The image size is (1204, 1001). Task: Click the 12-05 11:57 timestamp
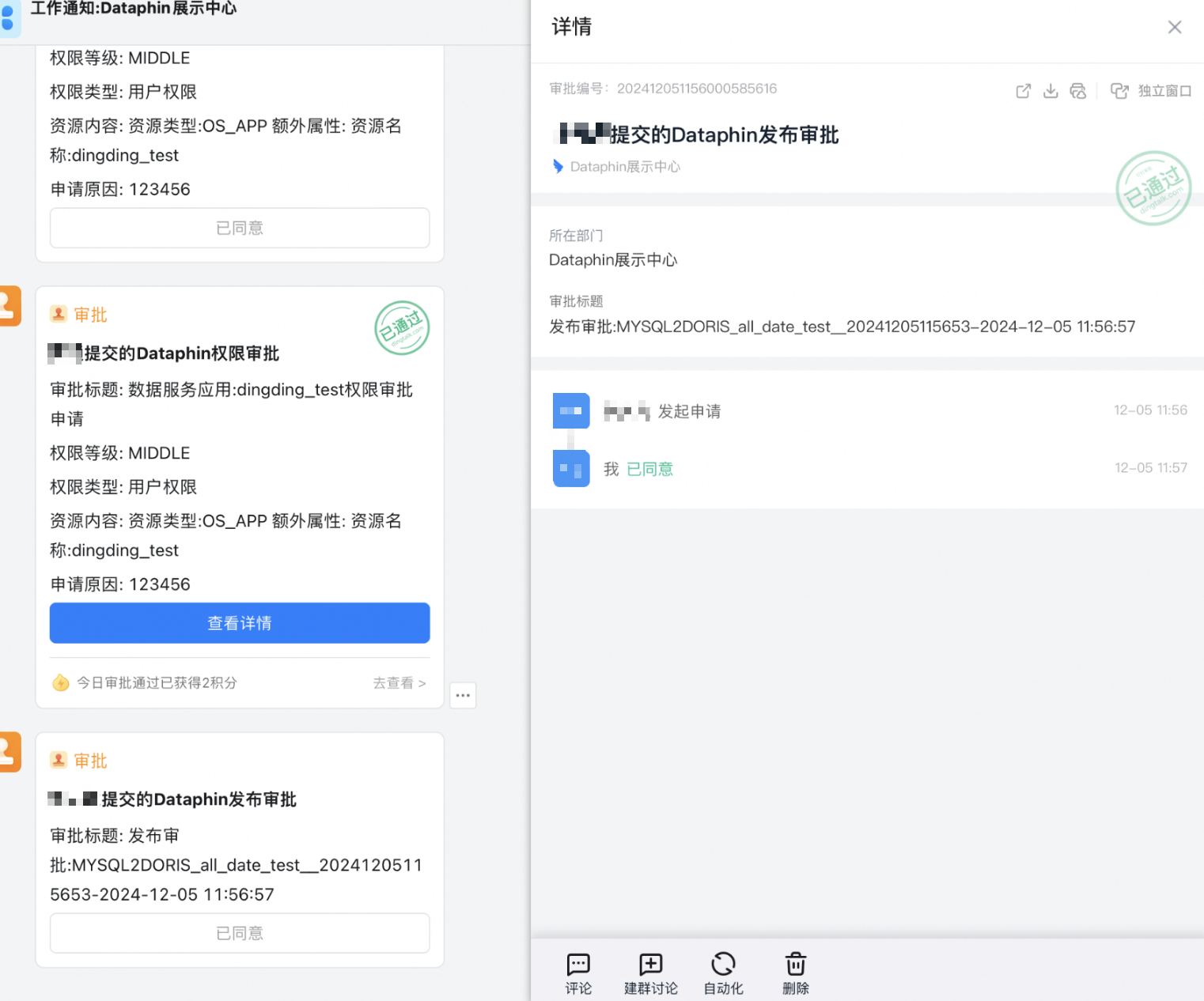[1151, 468]
